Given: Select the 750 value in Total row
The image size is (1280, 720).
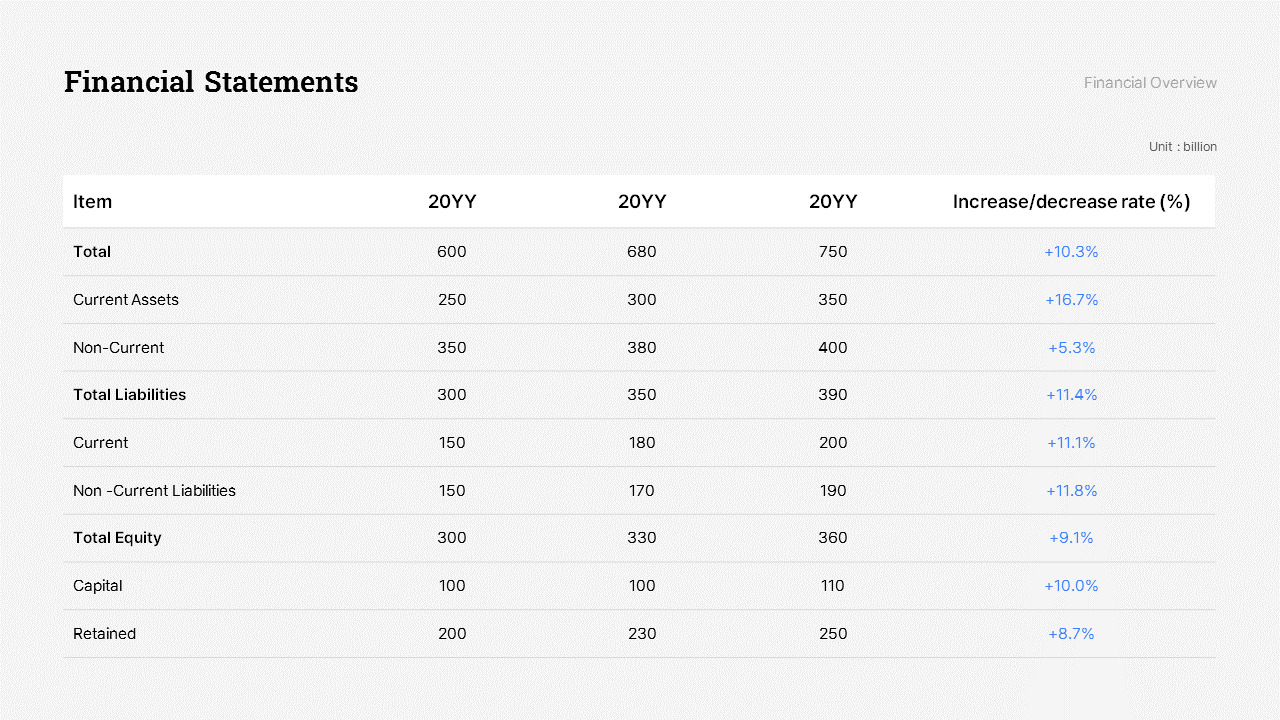Looking at the screenshot, I should coord(833,252).
